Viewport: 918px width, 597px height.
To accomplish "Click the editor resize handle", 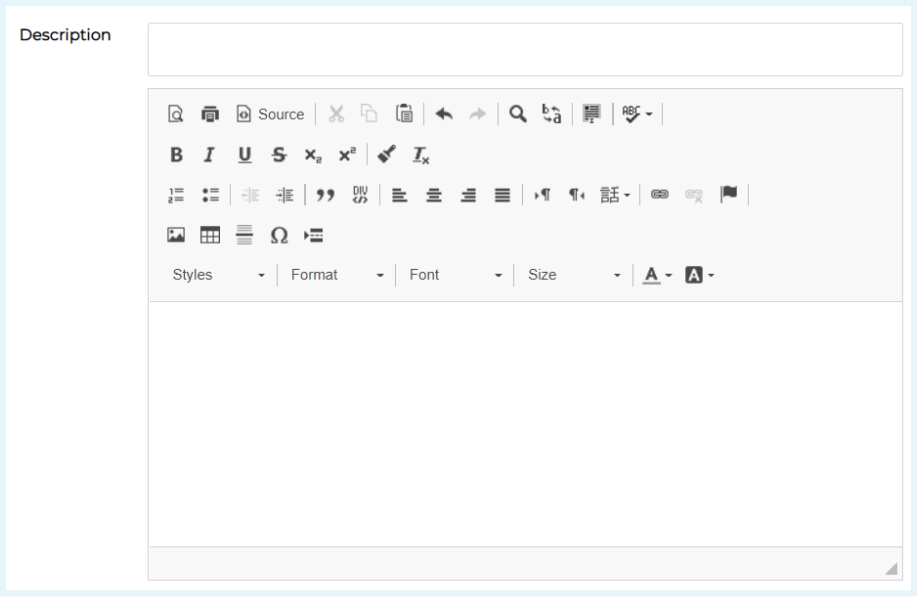I will pyautogui.click(x=891, y=568).
